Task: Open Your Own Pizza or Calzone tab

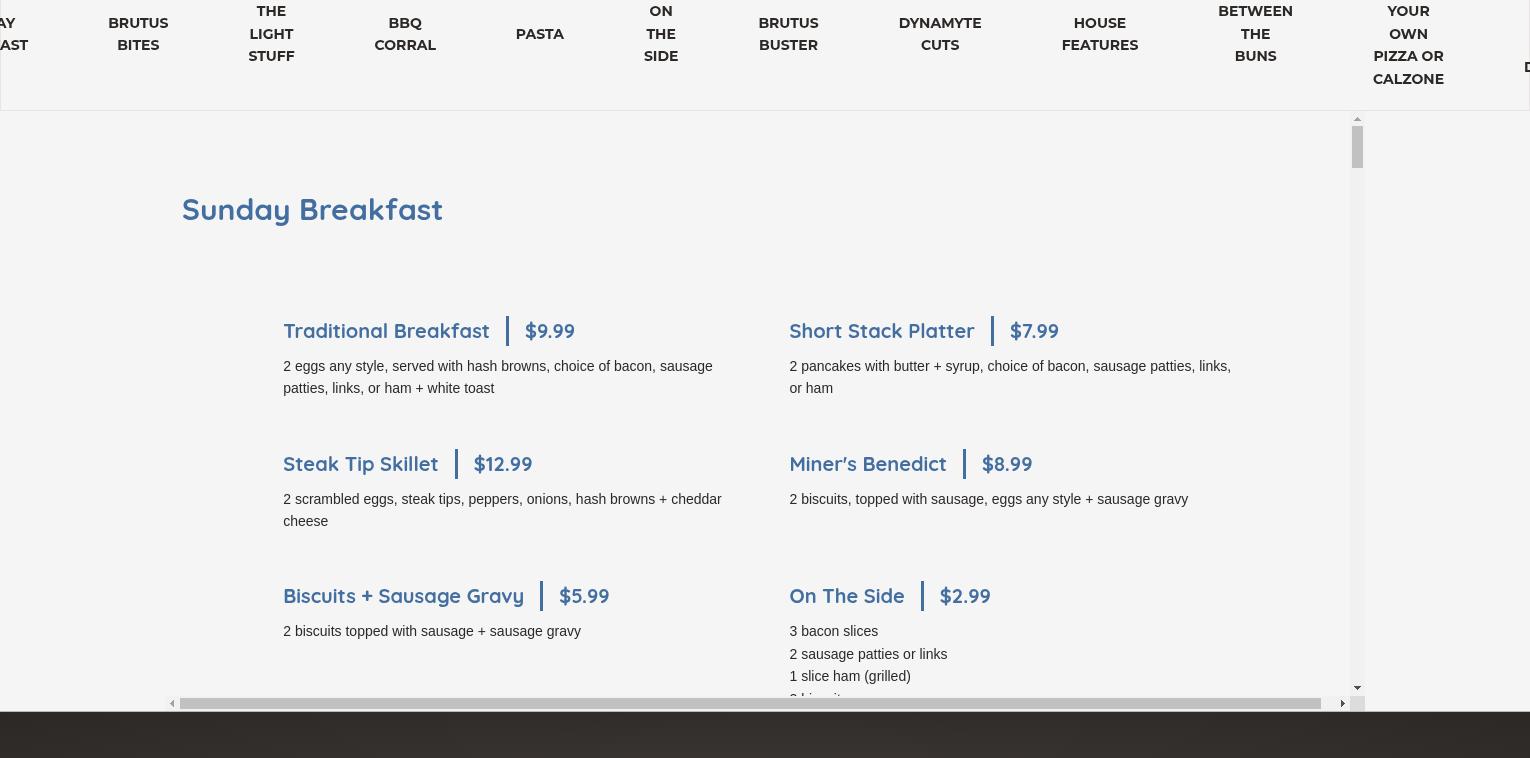Action: pyautogui.click(x=1408, y=45)
